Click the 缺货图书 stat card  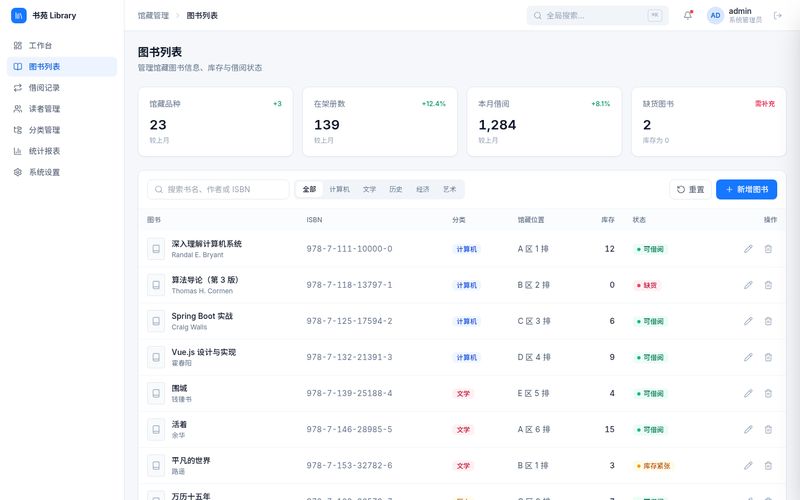click(x=709, y=121)
